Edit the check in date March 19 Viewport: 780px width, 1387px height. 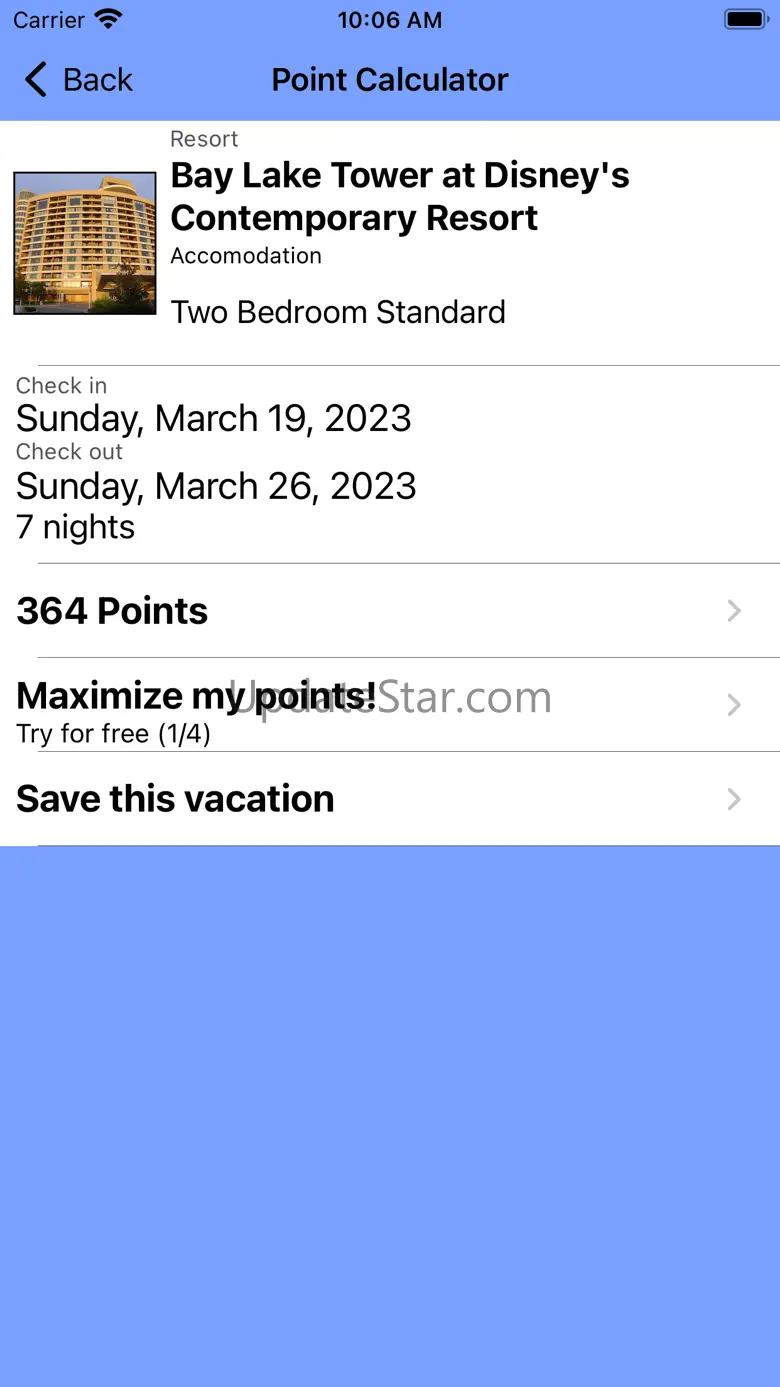click(x=214, y=418)
